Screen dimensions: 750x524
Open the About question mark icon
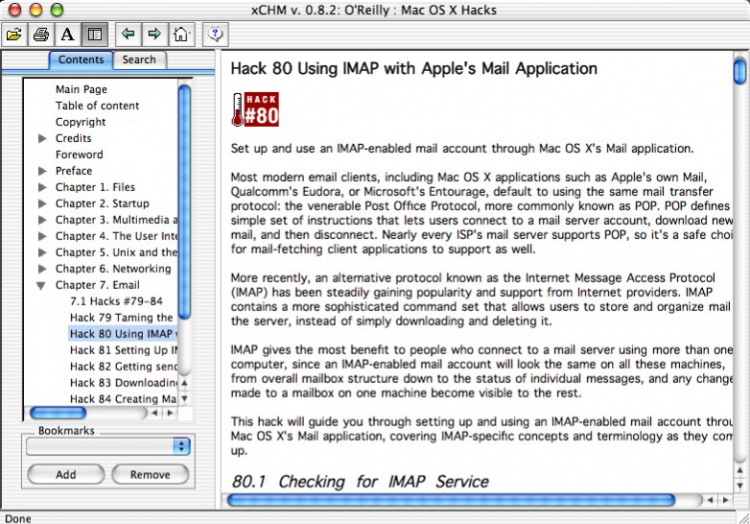coord(215,34)
